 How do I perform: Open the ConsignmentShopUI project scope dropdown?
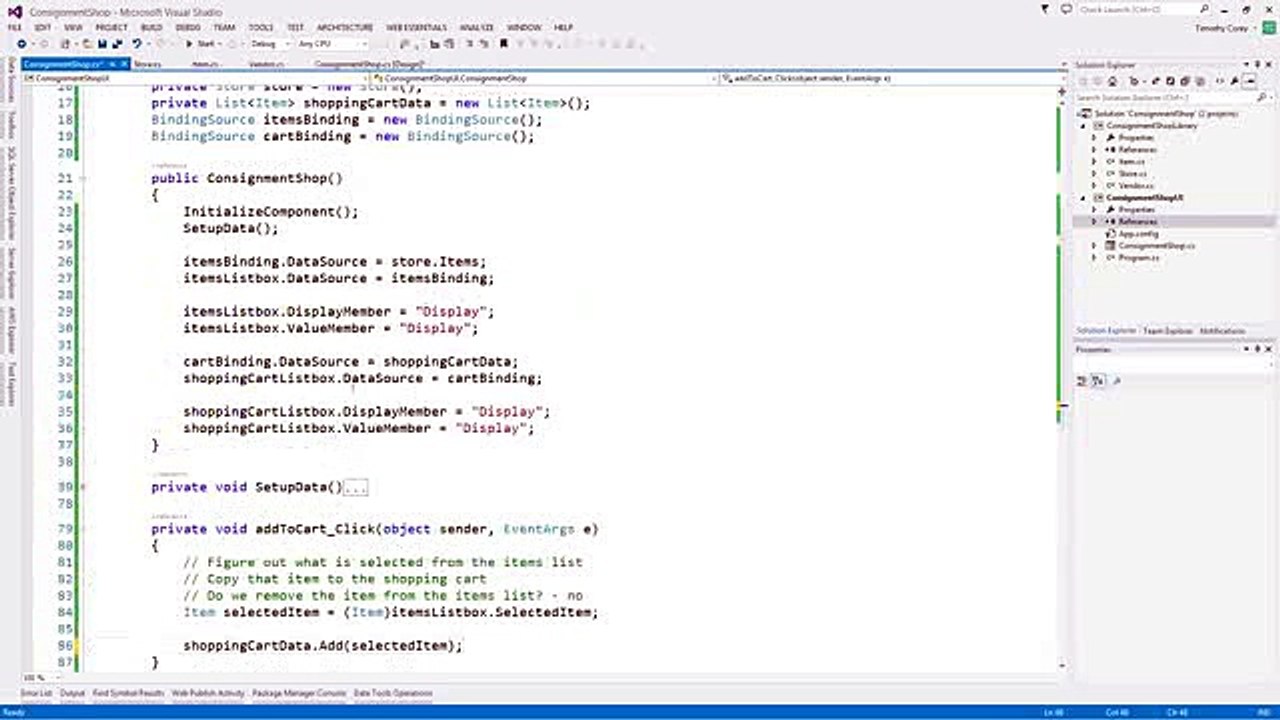[197, 77]
